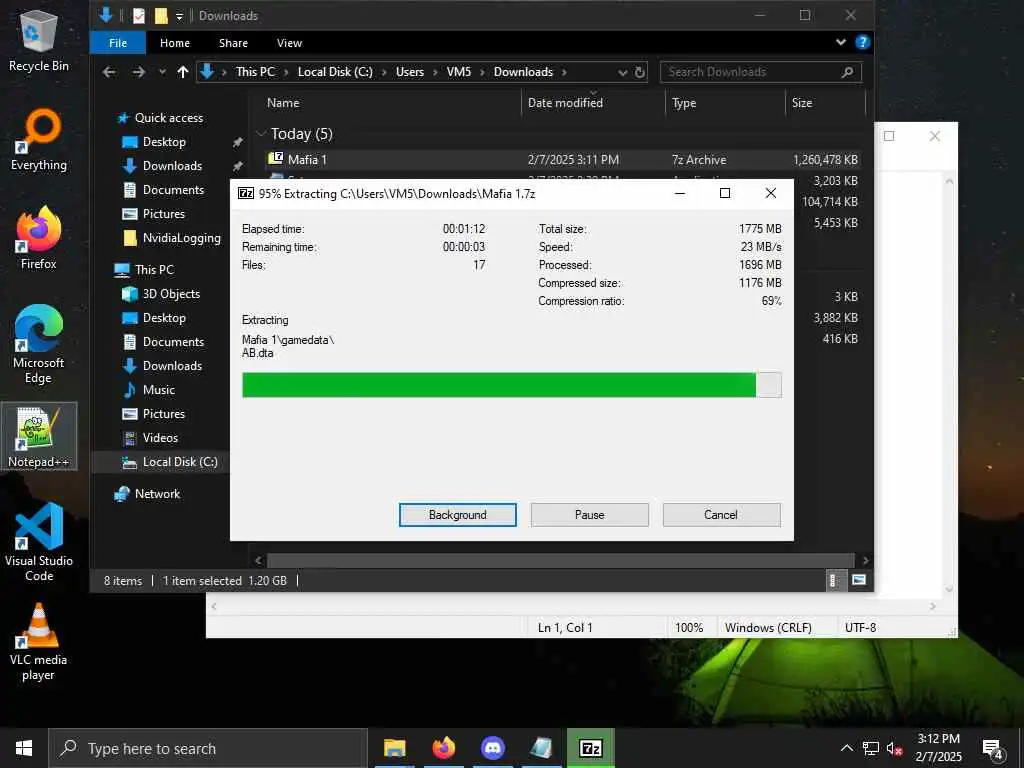Launch VLC media player desktop icon
Image resolution: width=1024 pixels, height=768 pixels.
[39, 641]
